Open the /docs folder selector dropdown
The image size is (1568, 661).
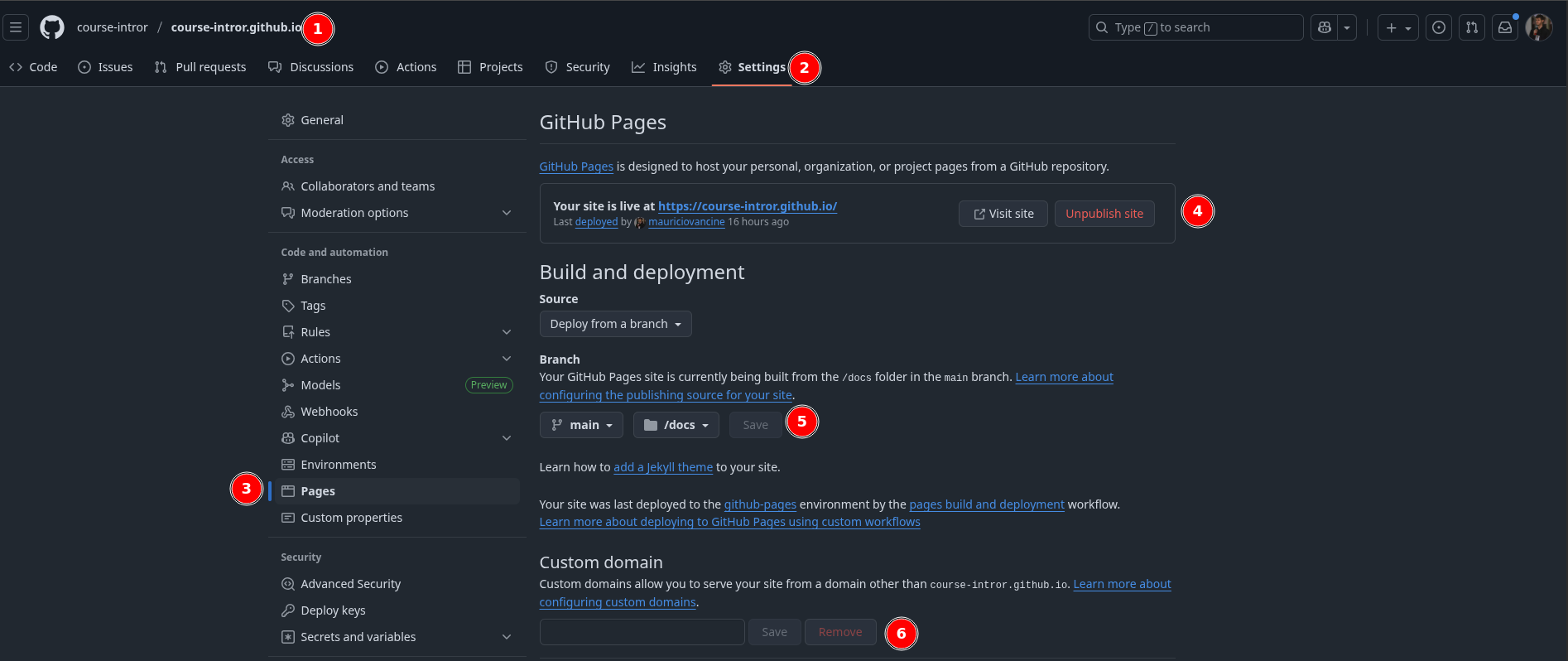click(x=676, y=425)
